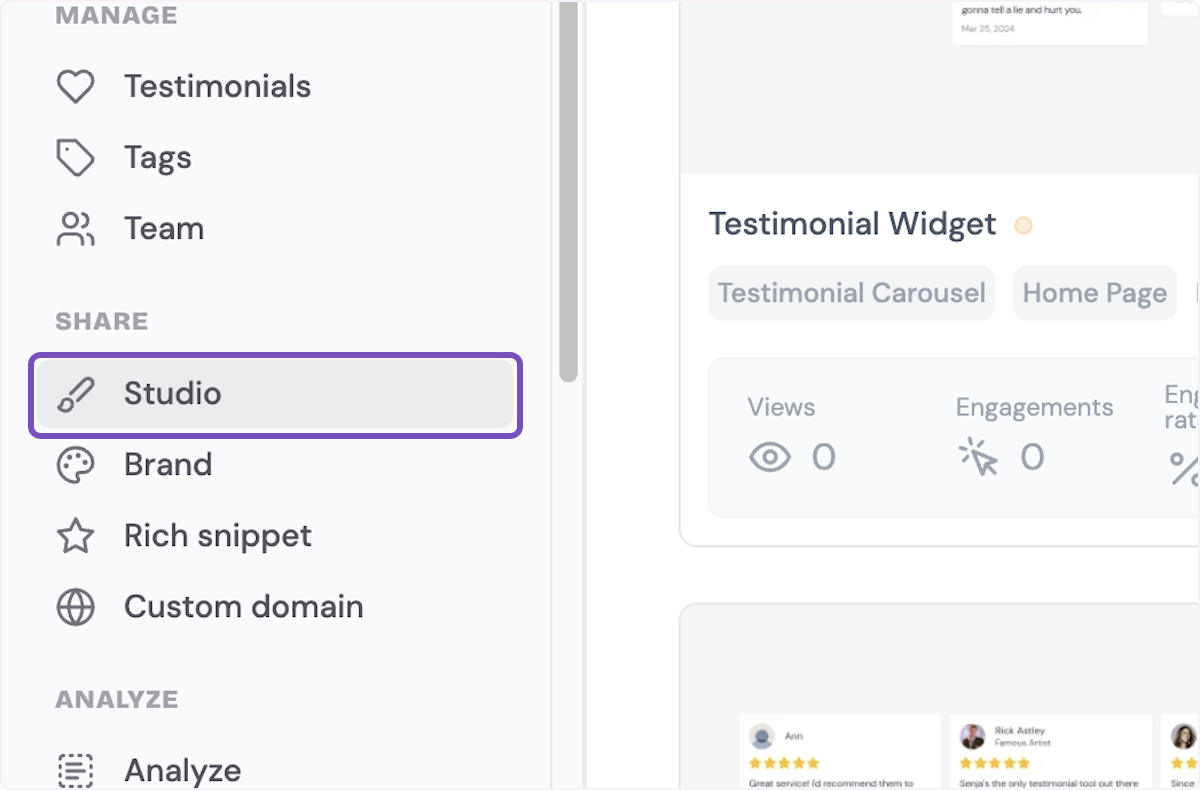The width and height of the screenshot is (1200, 790).
Task: Open Ann's testimonial card in the preview
Action: 840,752
